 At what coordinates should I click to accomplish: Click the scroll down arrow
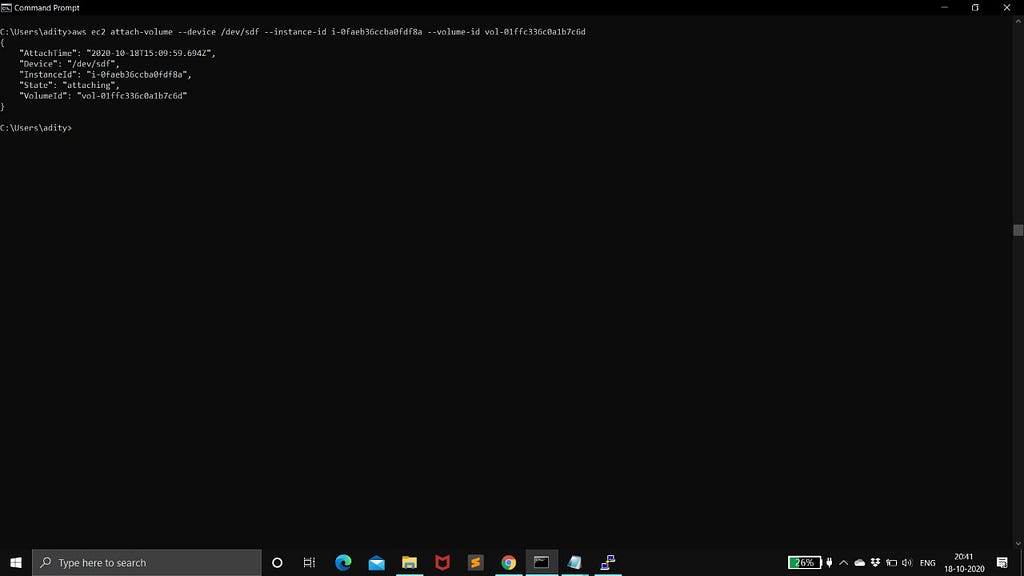point(1018,543)
